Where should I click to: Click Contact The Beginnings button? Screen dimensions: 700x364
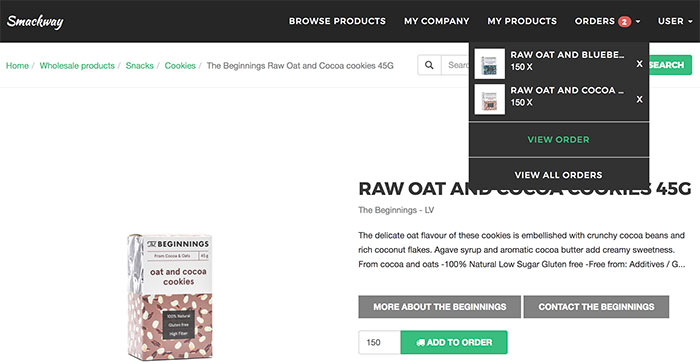pyautogui.click(x=596, y=307)
